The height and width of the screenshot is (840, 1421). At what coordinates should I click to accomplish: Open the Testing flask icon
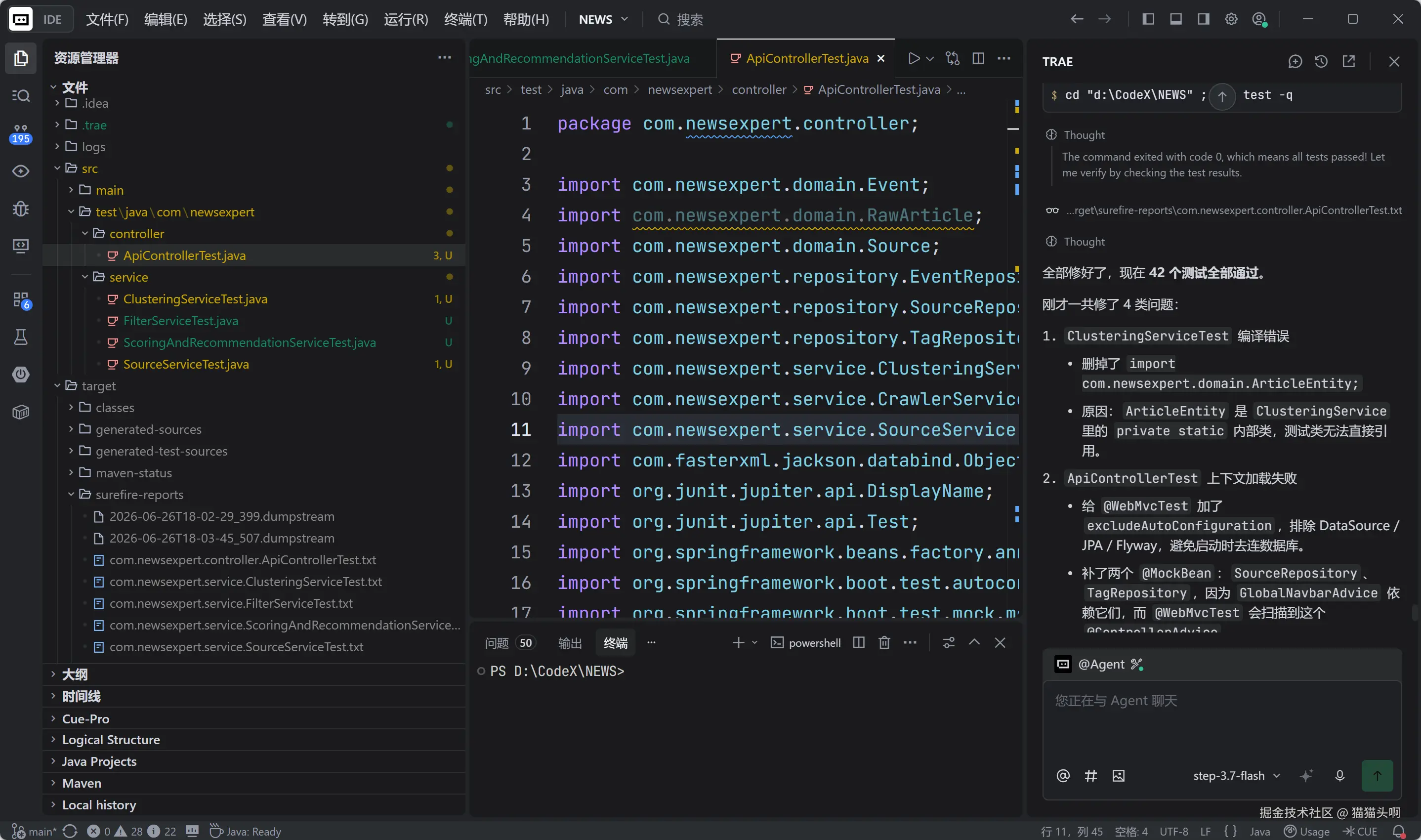(21, 337)
